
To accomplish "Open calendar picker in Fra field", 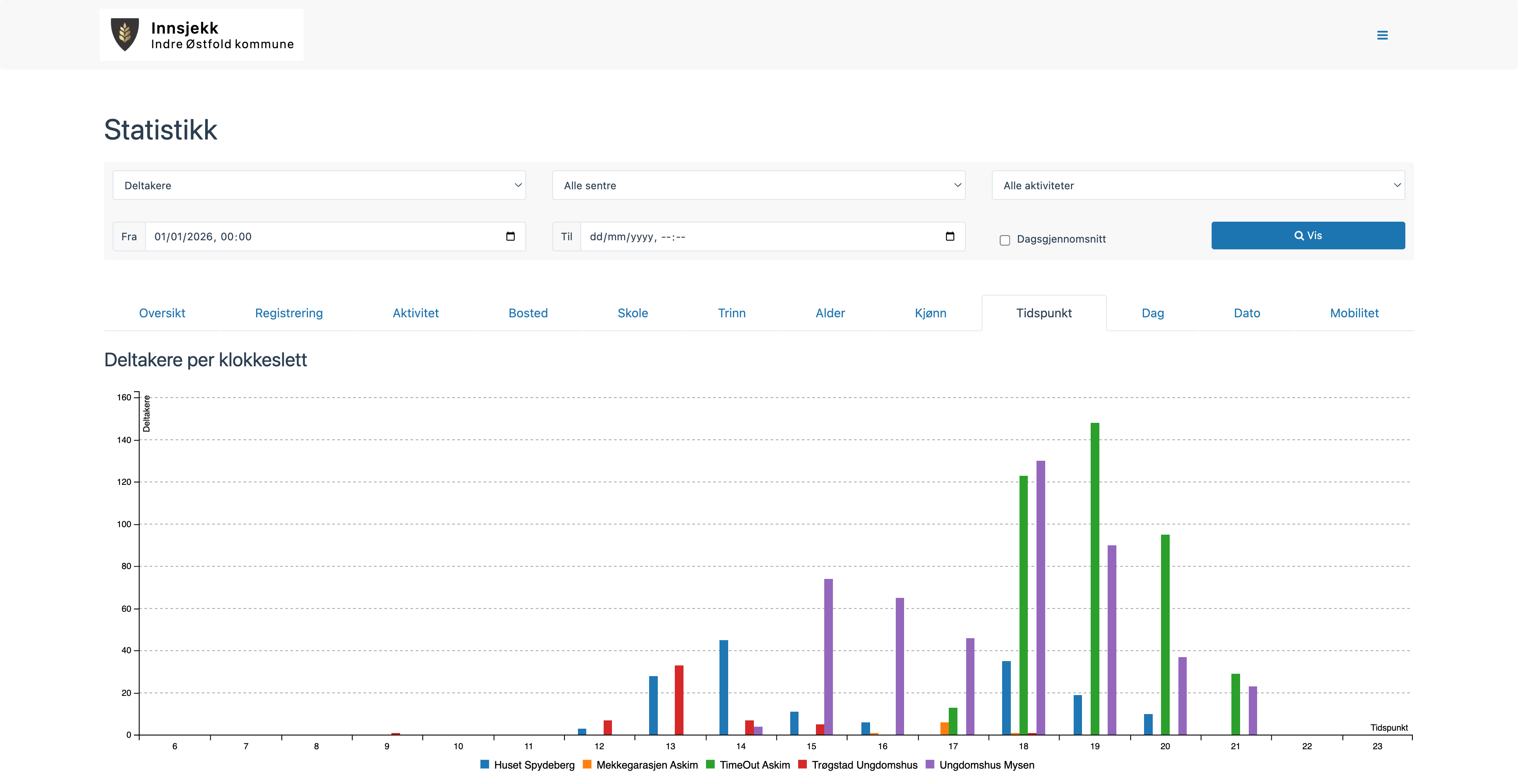I will 510,236.
